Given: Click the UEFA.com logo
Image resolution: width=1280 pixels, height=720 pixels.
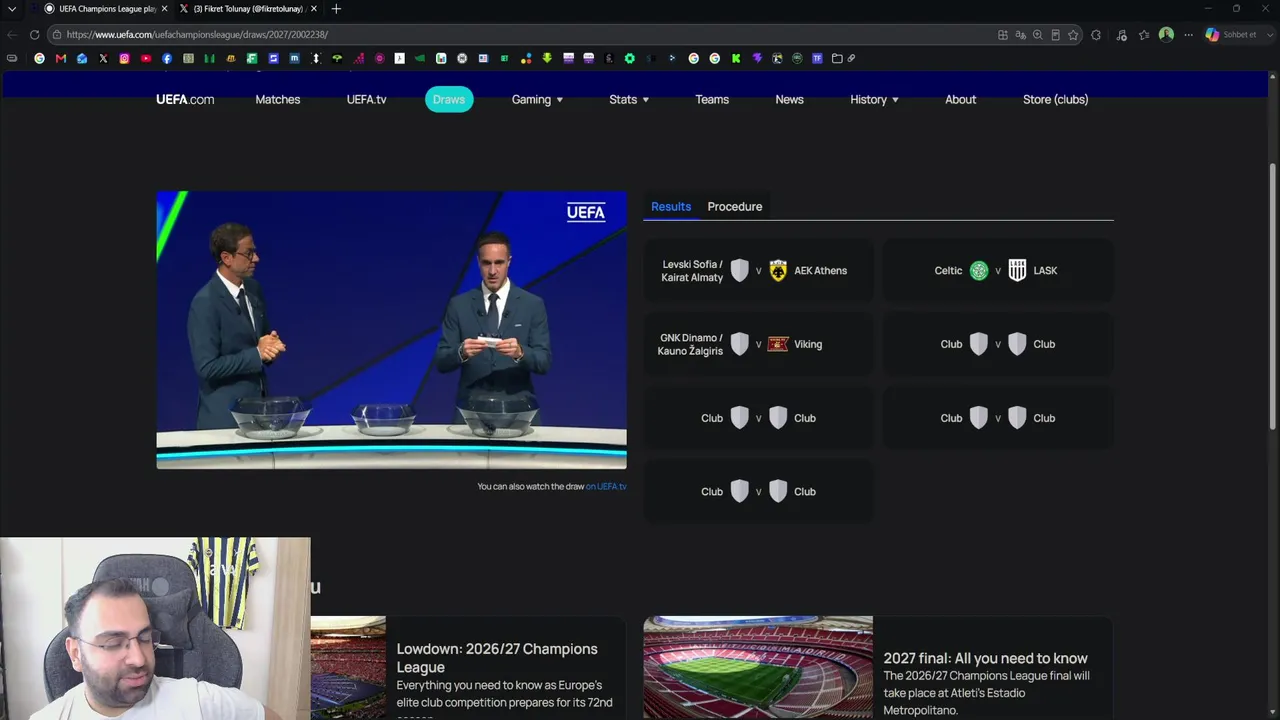Looking at the screenshot, I should tap(185, 100).
